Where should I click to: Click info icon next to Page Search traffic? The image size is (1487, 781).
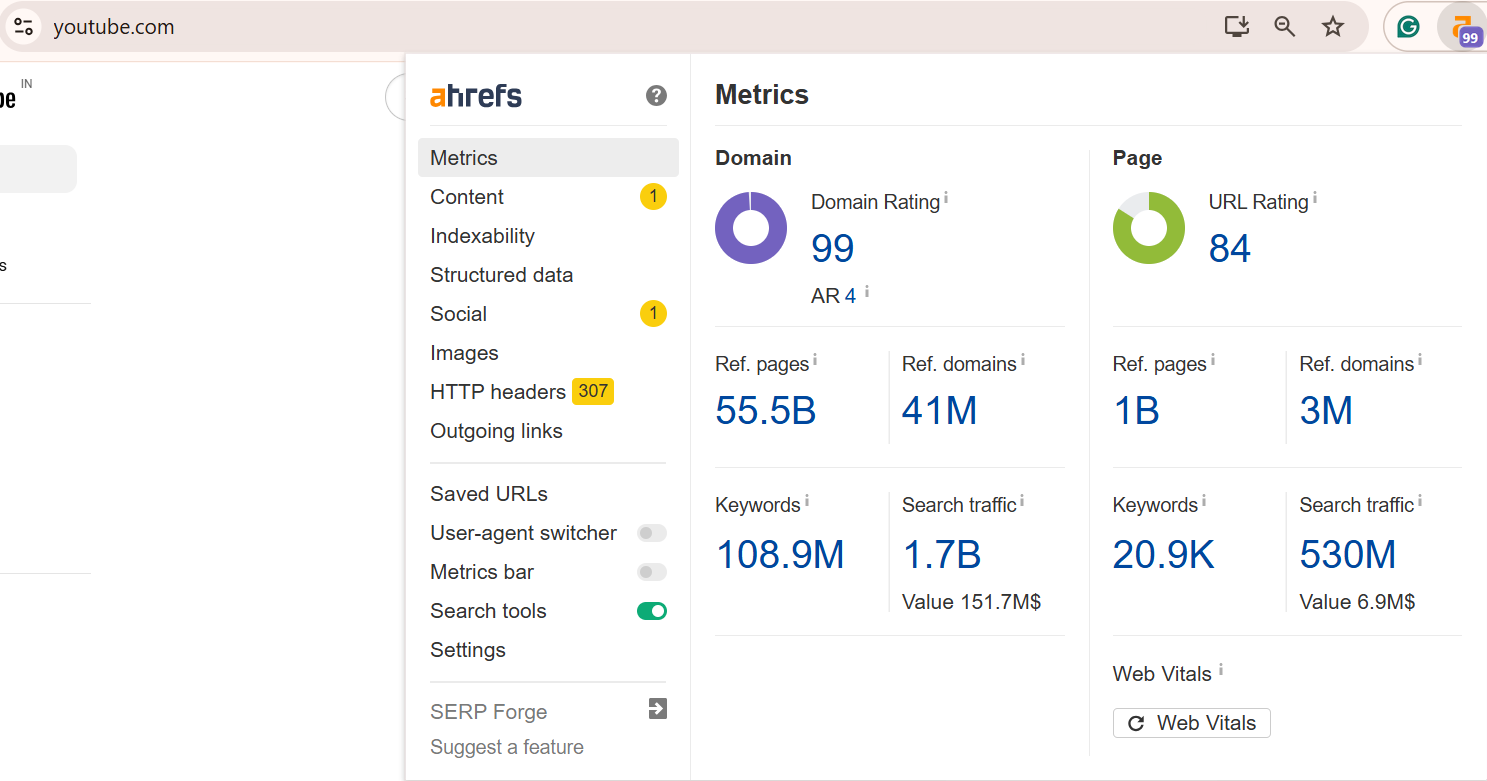point(1420,501)
